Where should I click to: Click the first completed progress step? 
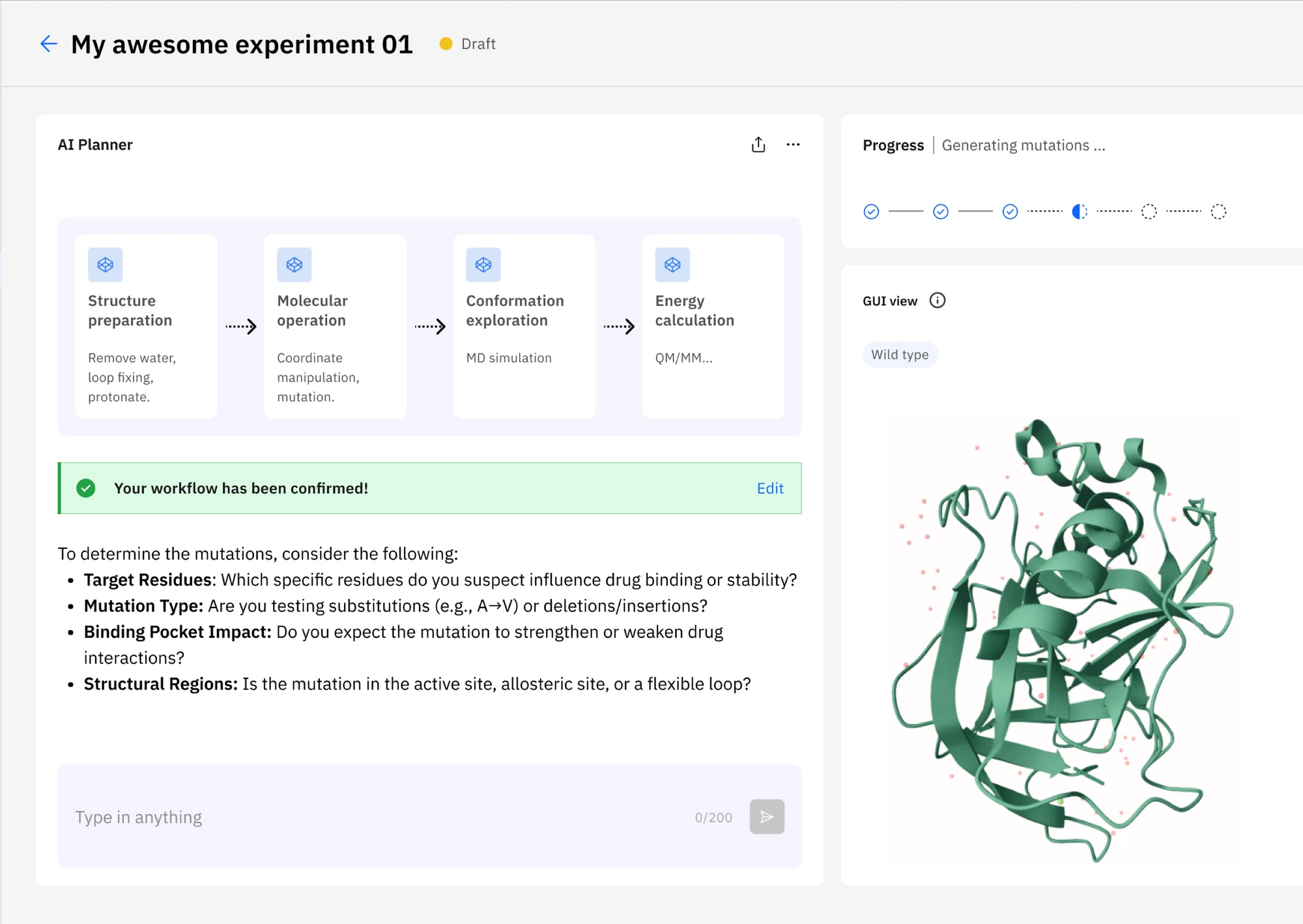click(871, 212)
